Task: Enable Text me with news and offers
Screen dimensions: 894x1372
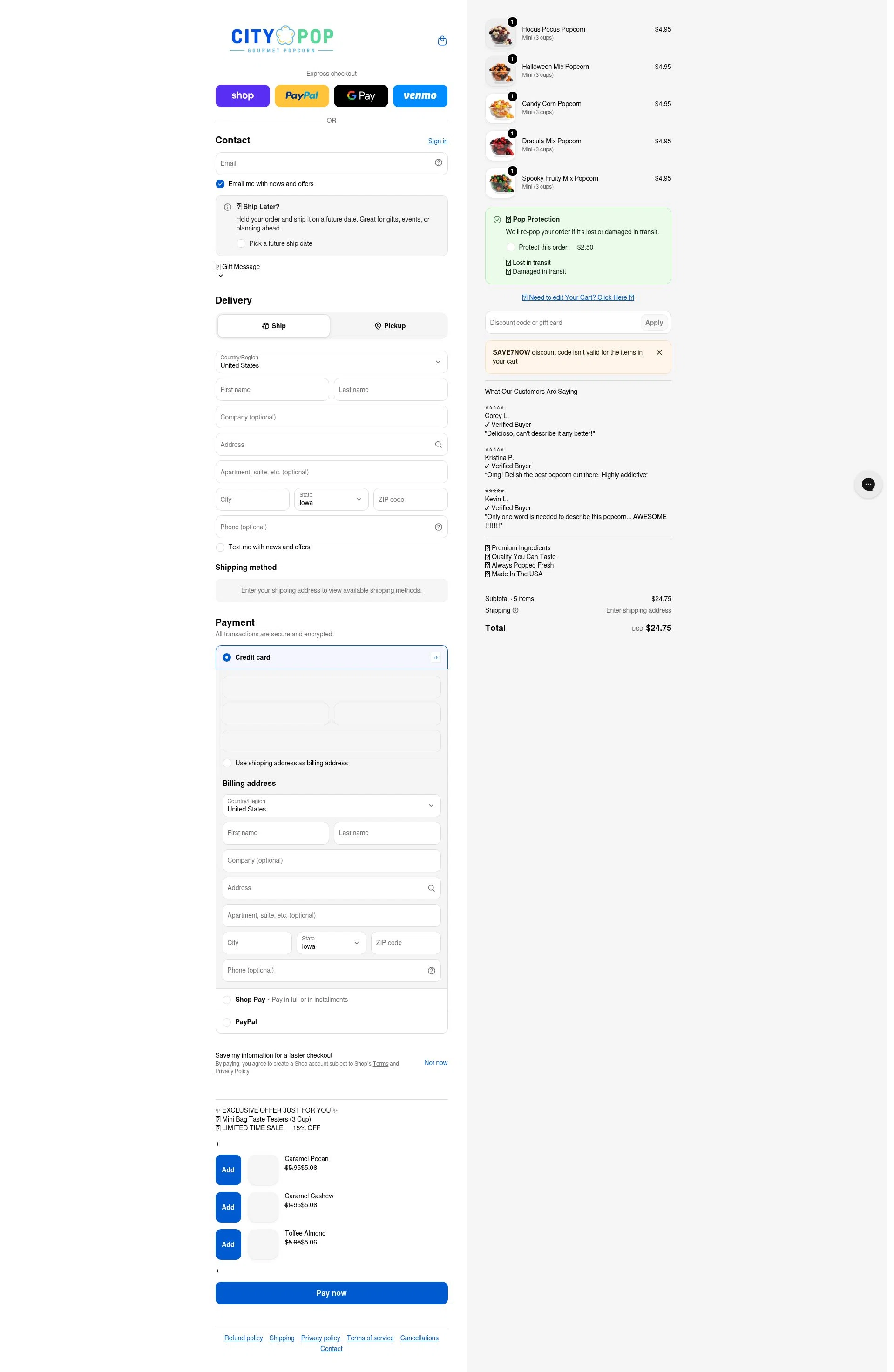Action: click(220, 547)
